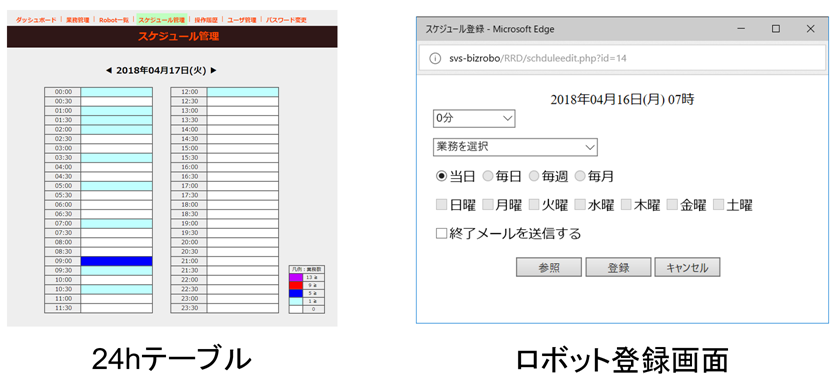This screenshot has width=838, height=386.
Task: Click the site info icon in address bar
Action: click(436, 58)
